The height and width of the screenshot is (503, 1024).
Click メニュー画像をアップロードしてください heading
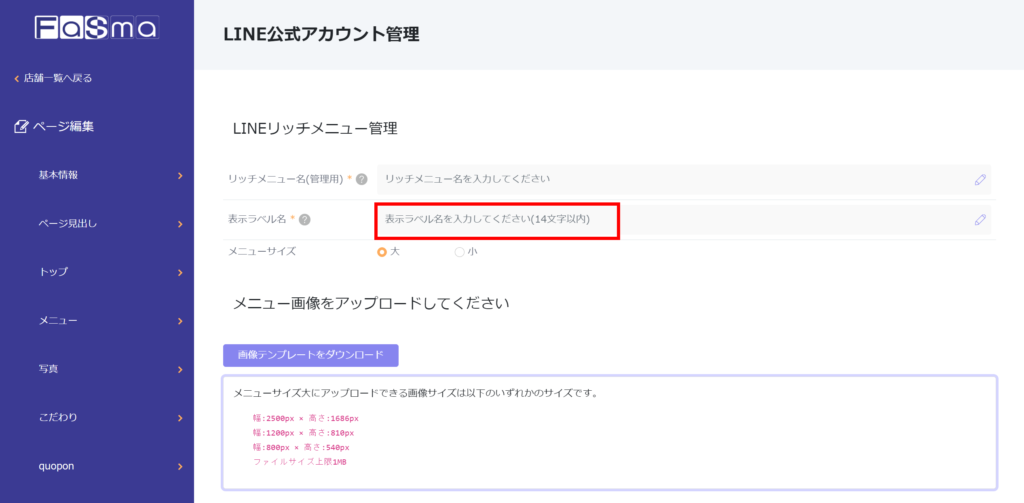pyautogui.click(x=371, y=303)
